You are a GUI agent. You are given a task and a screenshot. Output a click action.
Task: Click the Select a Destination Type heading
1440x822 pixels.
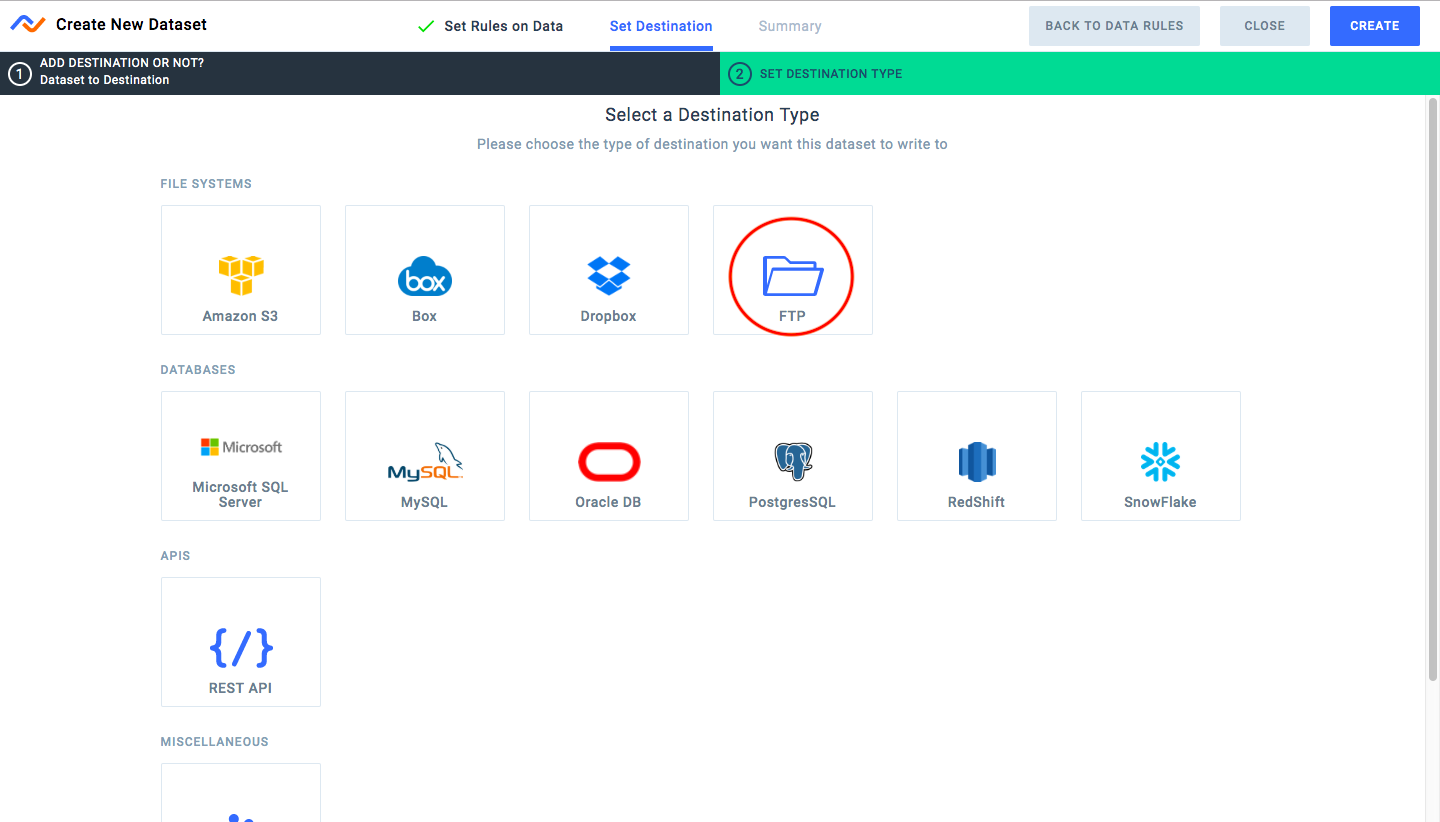712,115
